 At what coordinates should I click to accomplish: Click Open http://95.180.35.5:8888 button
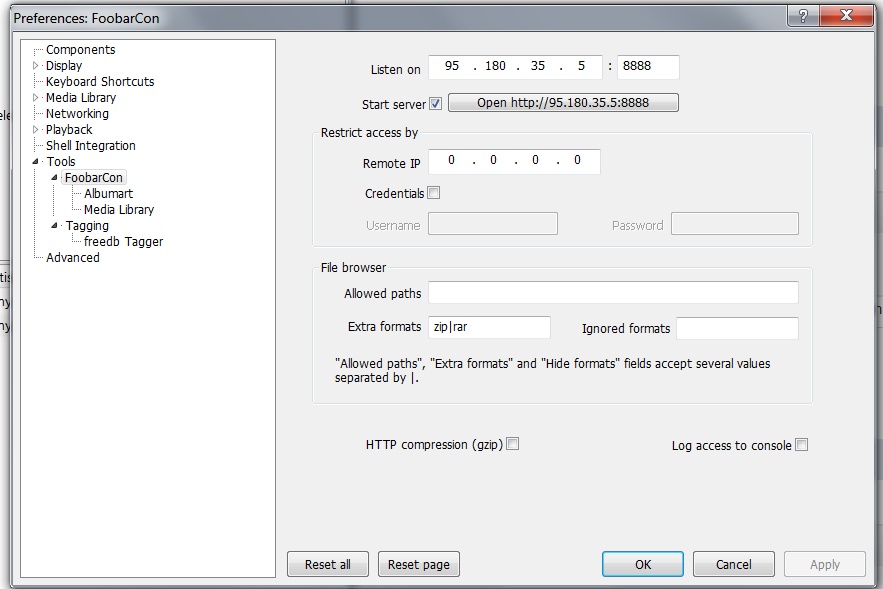coord(563,102)
